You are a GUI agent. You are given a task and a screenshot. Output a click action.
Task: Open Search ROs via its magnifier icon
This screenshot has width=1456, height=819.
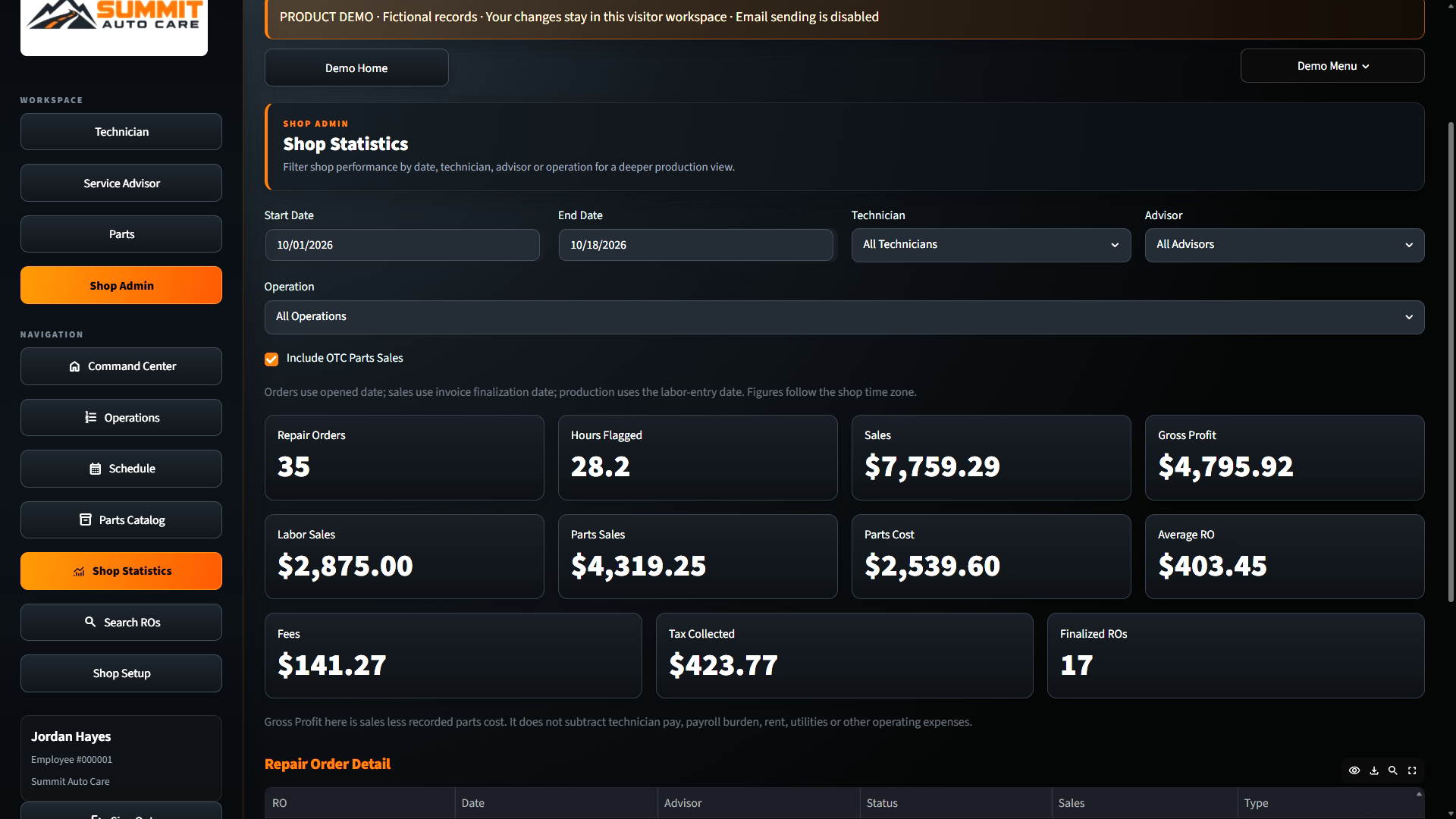coord(90,622)
